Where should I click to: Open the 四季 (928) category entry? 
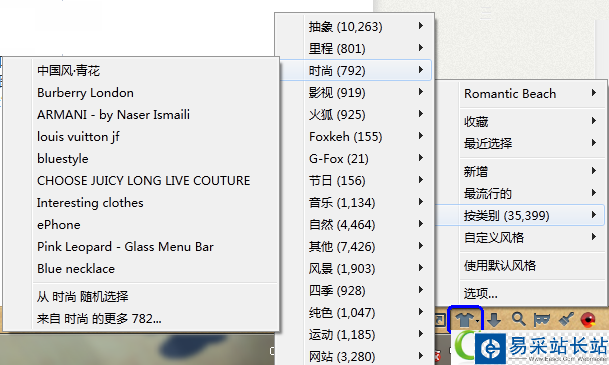click(355, 290)
